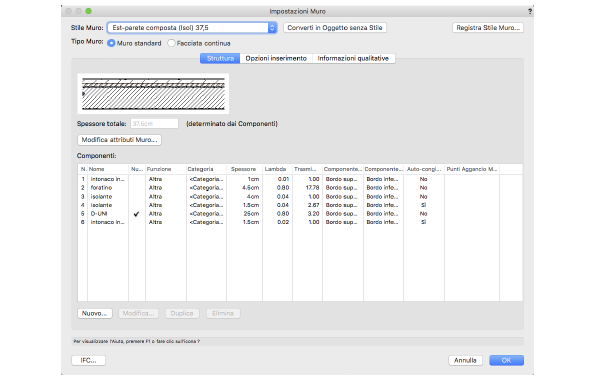This screenshot has height=381, width=597.
Task: Click the 3.20 transmittance value
Action: coord(313,214)
